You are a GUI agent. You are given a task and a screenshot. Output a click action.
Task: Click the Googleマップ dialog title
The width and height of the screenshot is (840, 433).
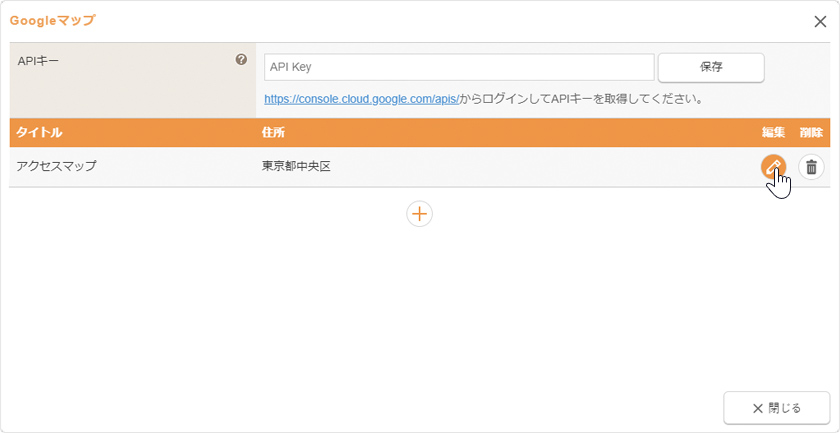(x=53, y=21)
